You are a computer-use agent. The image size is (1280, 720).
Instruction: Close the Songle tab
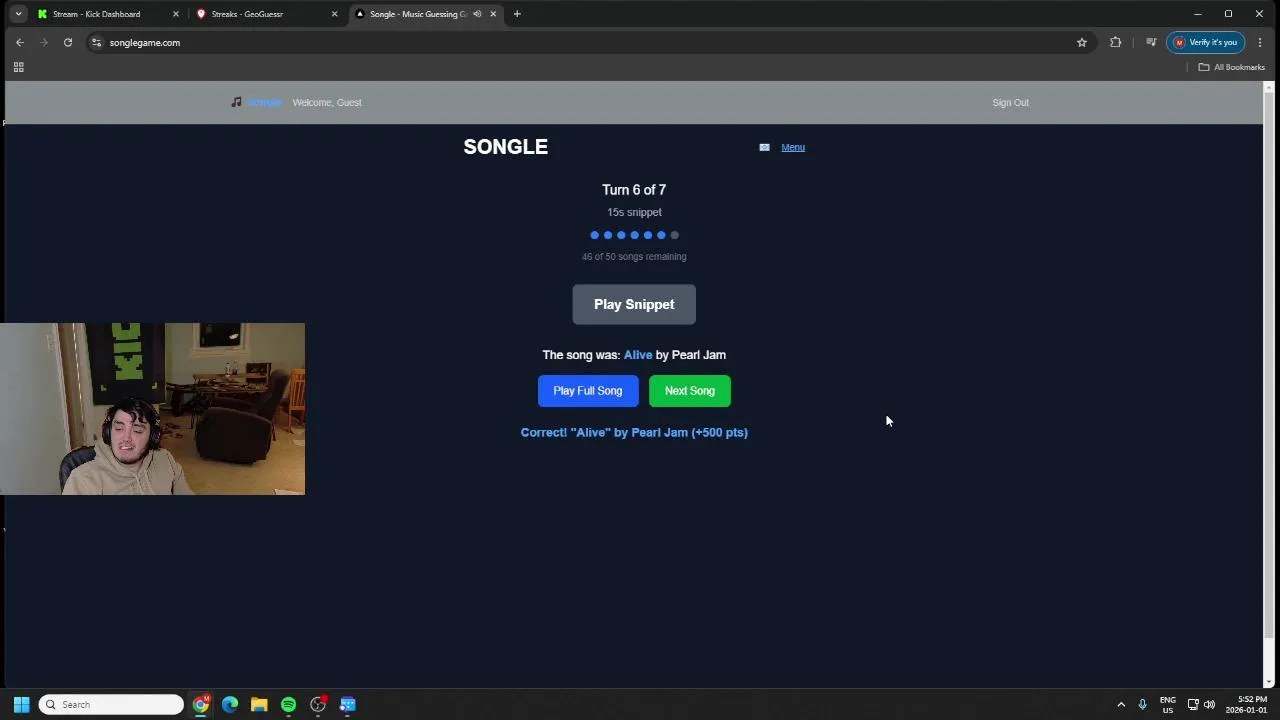click(493, 14)
